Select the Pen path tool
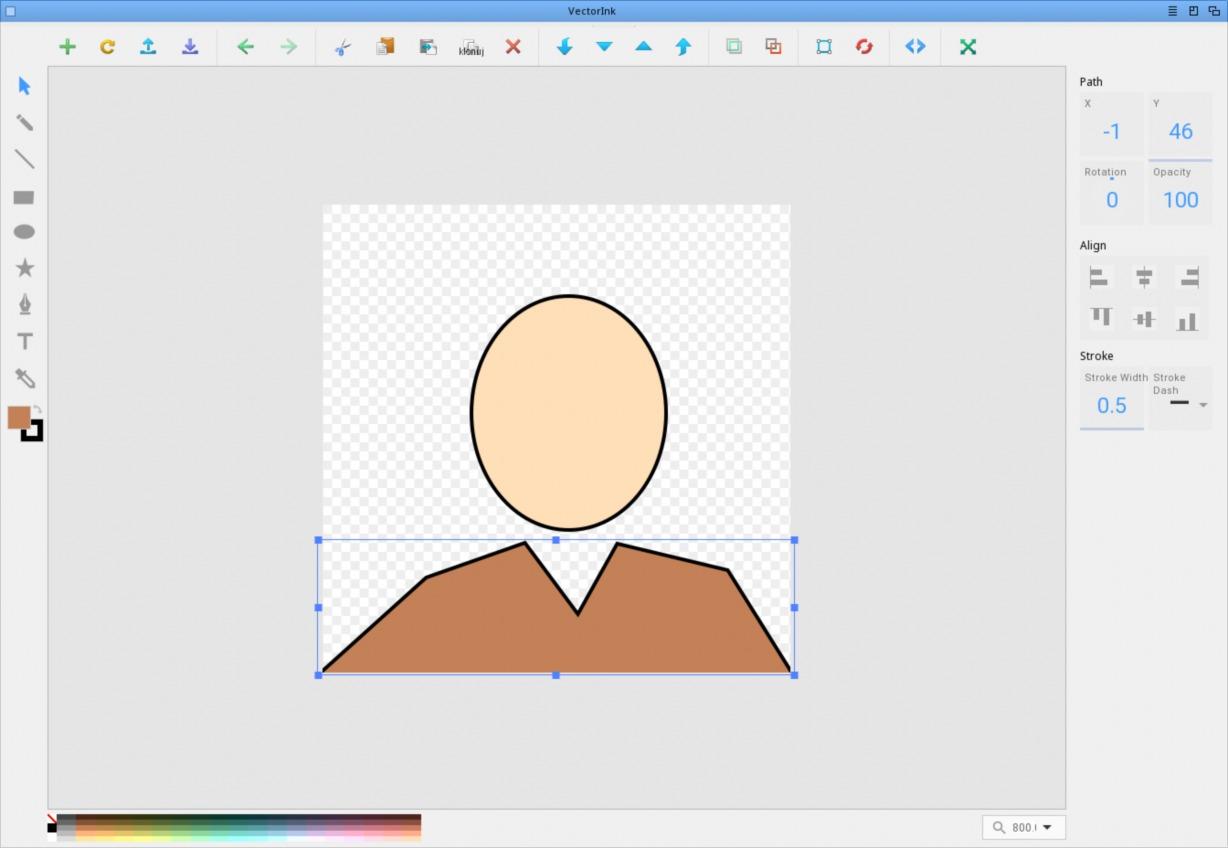Screen dimensions: 1228x848 tap(24, 304)
